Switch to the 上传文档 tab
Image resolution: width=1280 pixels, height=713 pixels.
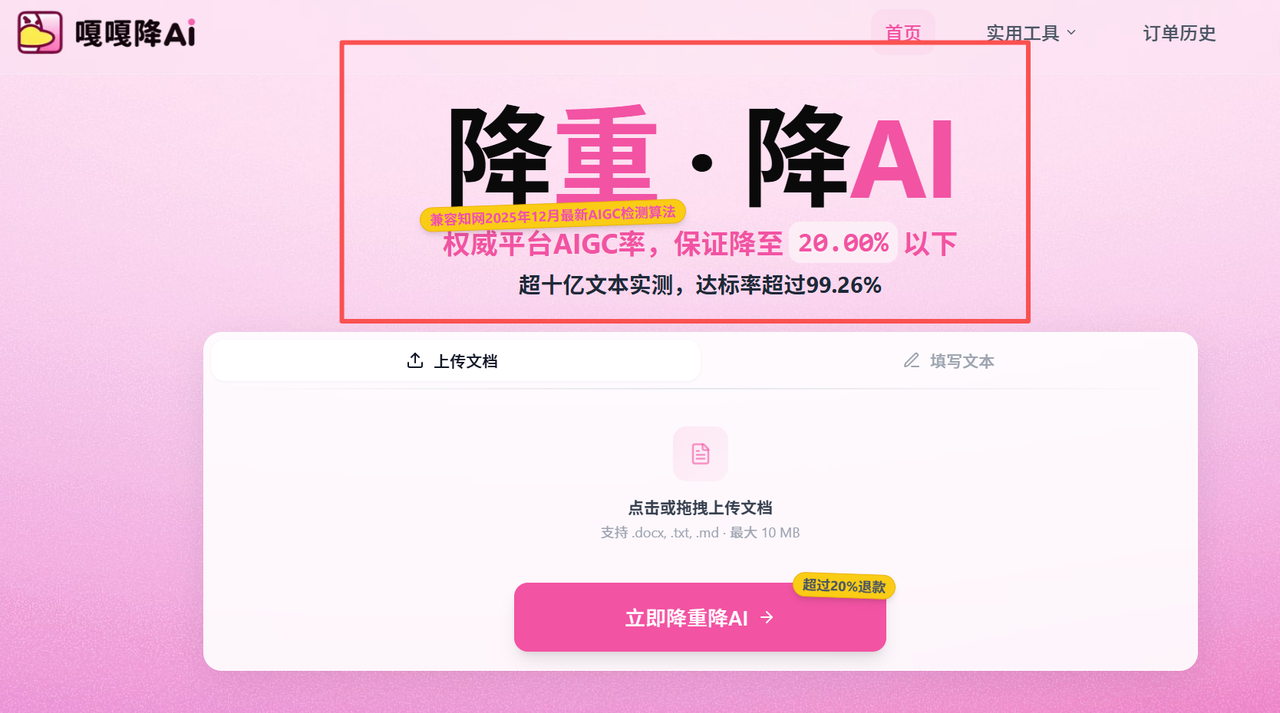click(x=456, y=361)
